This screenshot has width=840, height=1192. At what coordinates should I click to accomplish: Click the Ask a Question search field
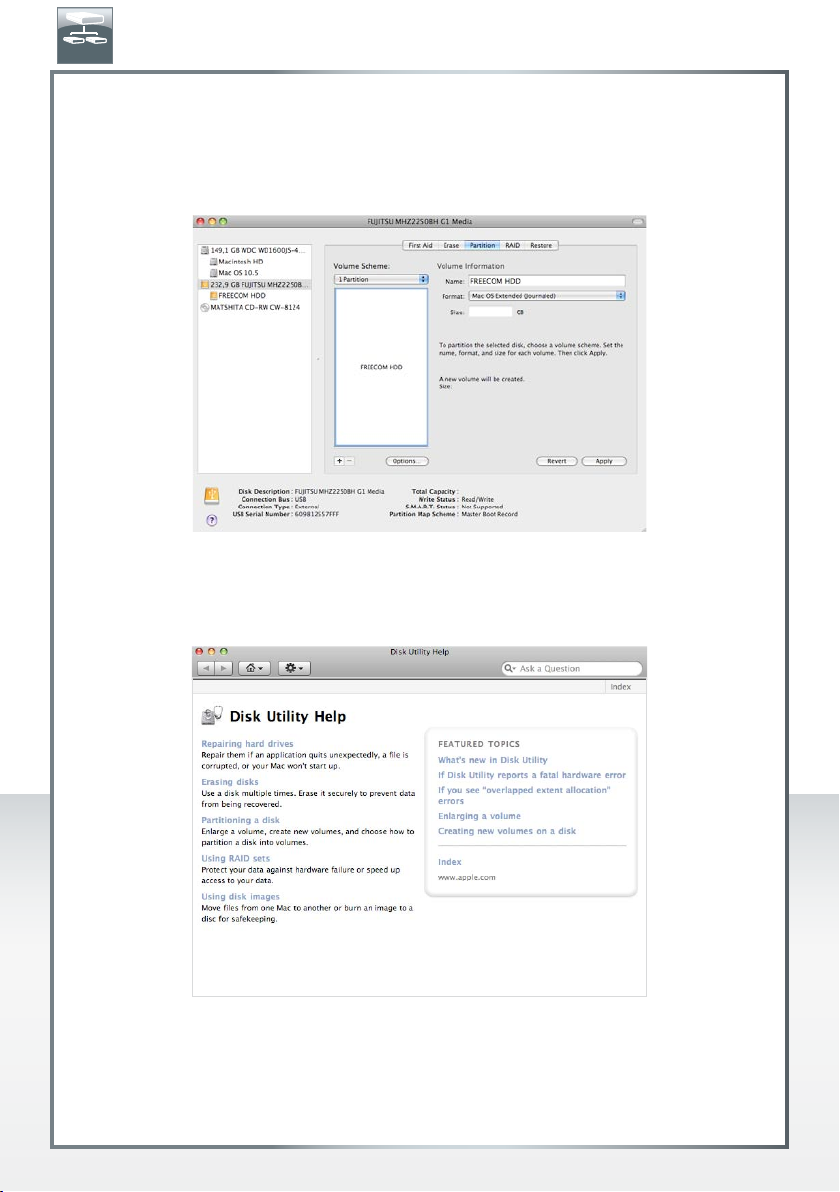pyautogui.click(x=572, y=668)
